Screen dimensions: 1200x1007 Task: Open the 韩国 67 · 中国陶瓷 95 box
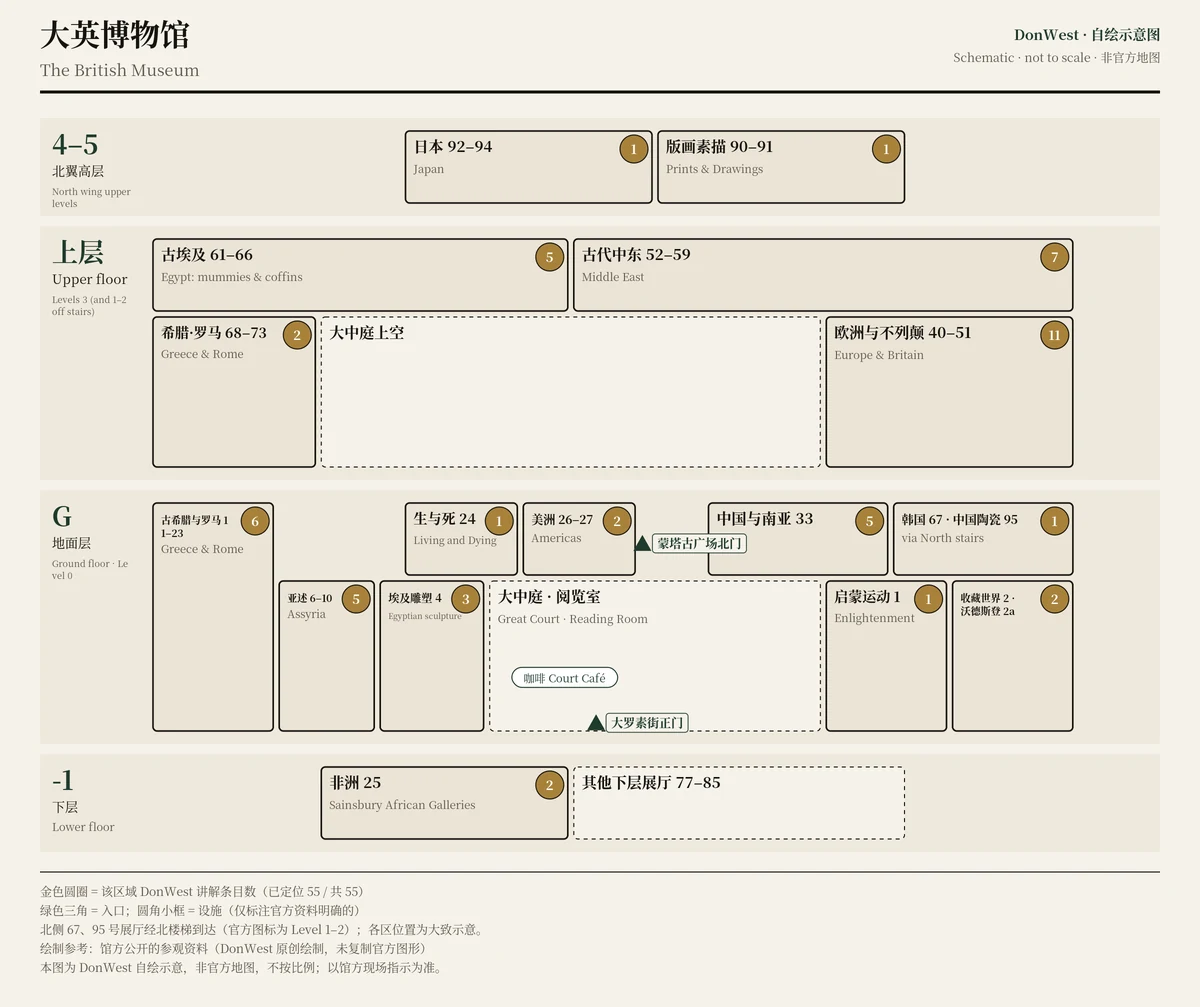(x=983, y=539)
